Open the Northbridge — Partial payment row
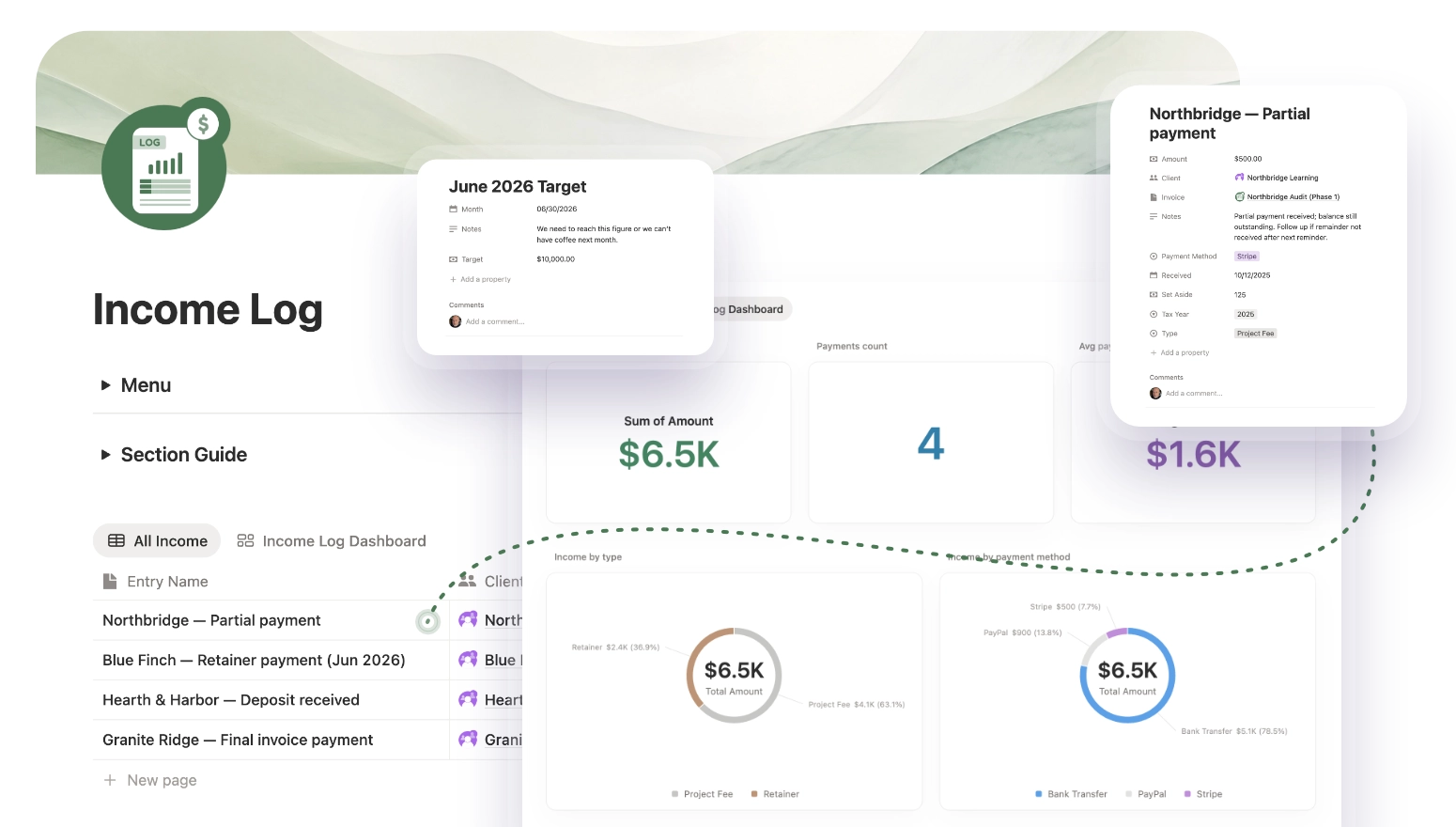This screenshot has width=1456, height=827. [x=211, y=620]
